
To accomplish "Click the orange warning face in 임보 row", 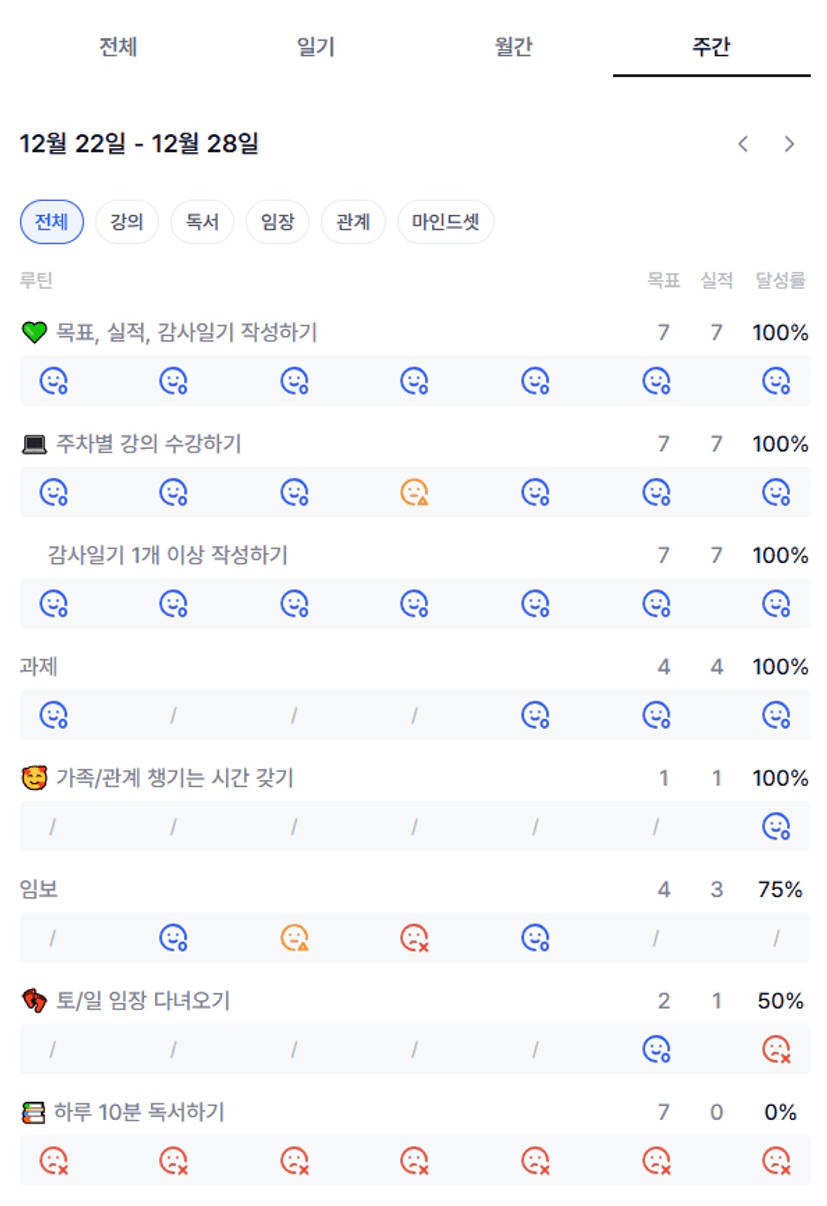I will pos(294,938).
